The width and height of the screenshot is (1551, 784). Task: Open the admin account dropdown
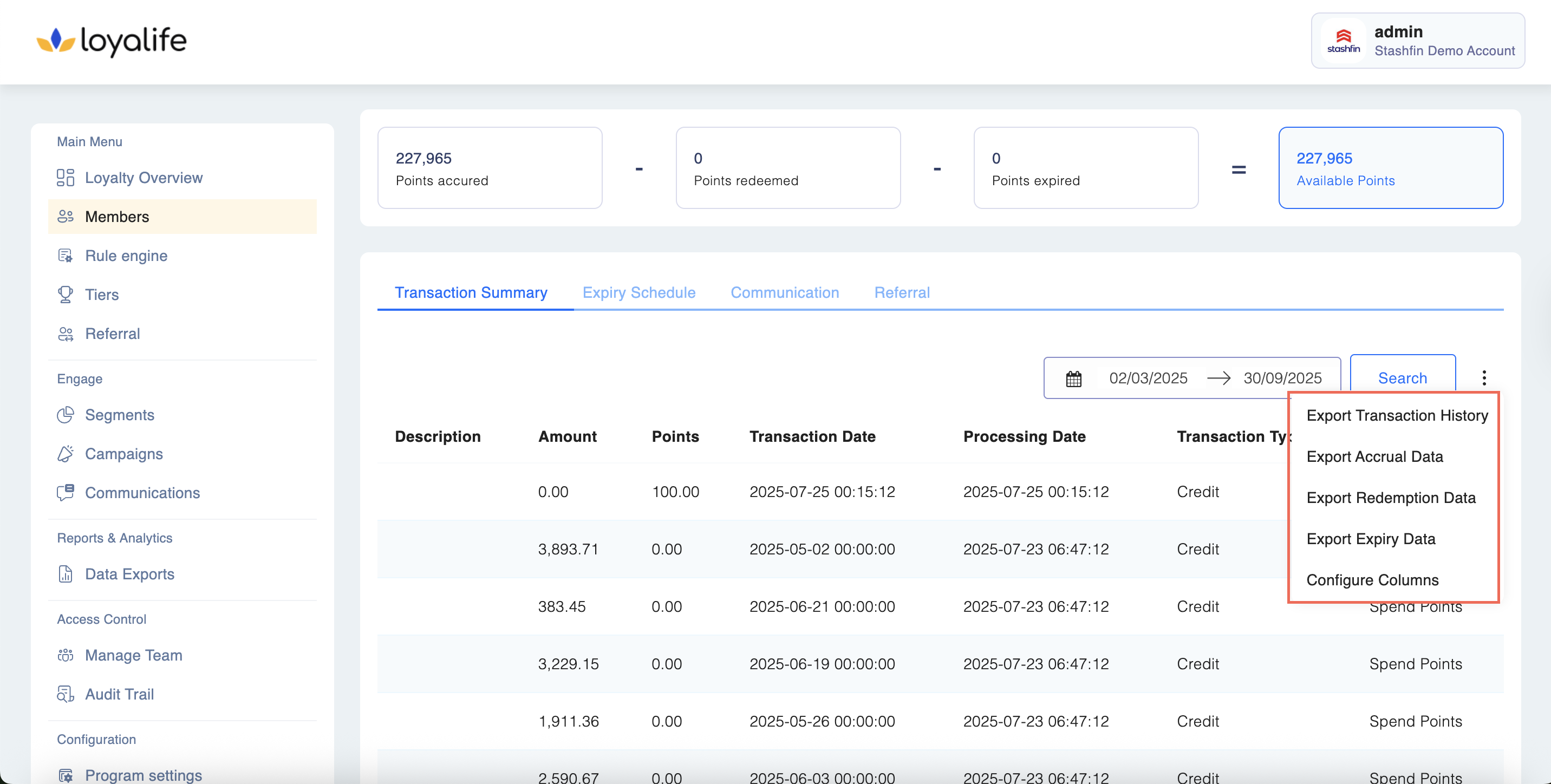pos(1417,41)
